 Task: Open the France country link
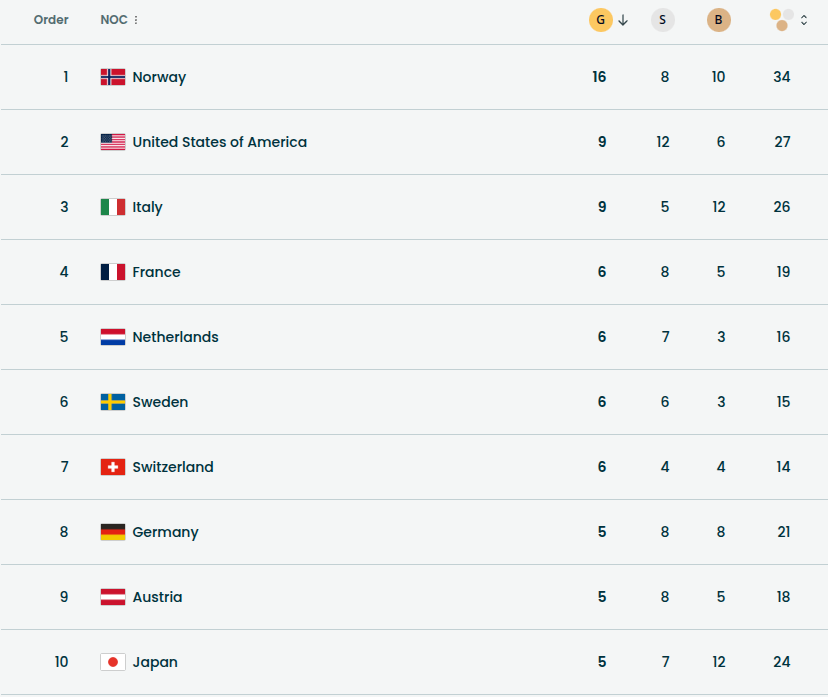tap(156, 272)
